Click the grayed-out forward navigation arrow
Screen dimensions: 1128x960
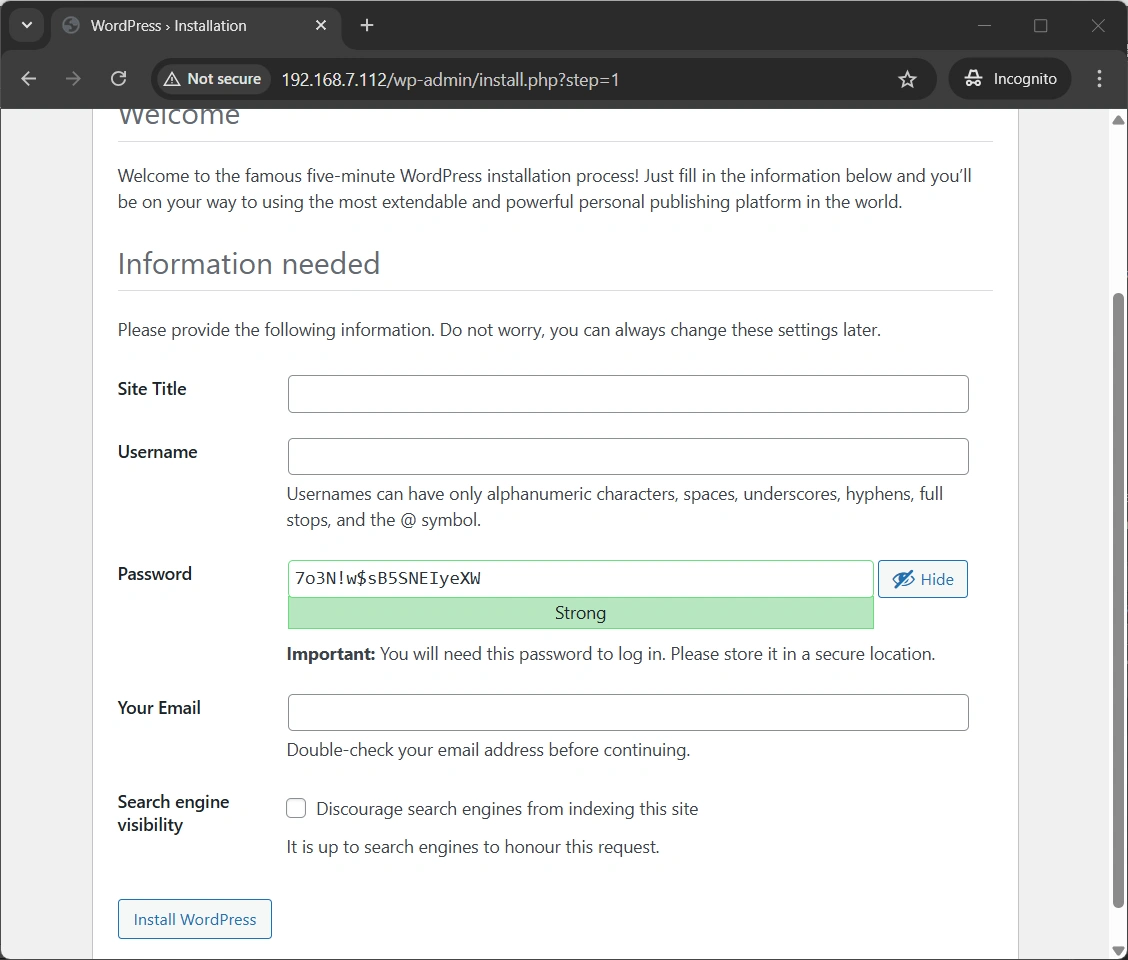click(73, 78)
